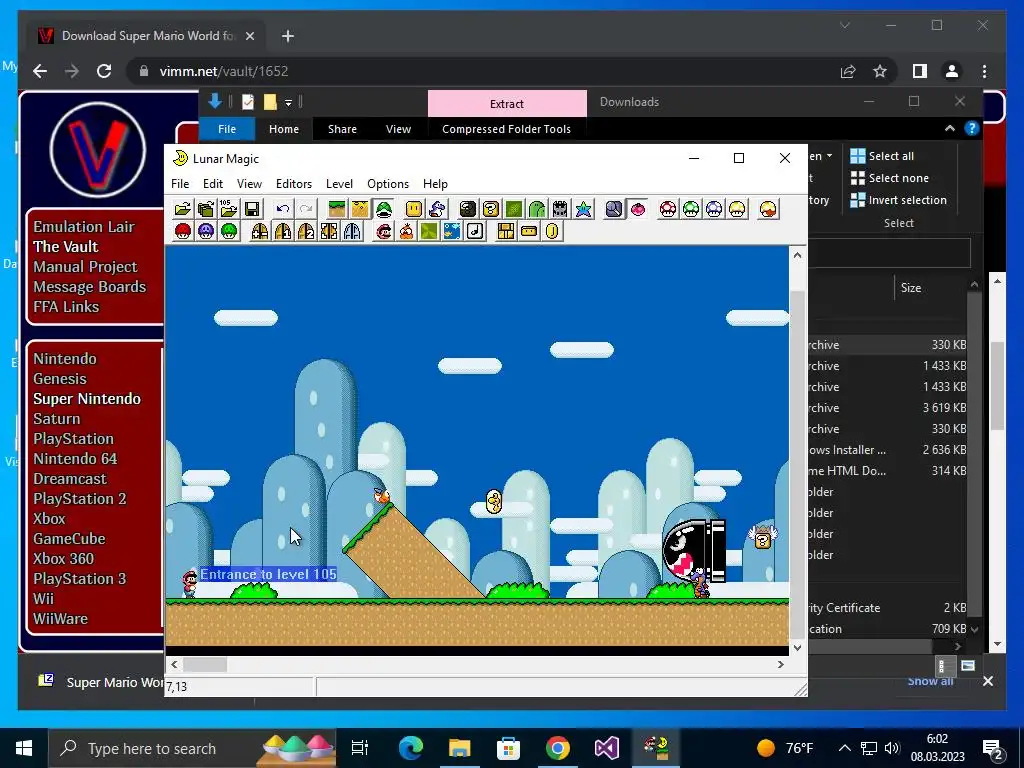Click the blue arched door toolbar icon
Screen dimensions: 1024x768
click(352, 231)
